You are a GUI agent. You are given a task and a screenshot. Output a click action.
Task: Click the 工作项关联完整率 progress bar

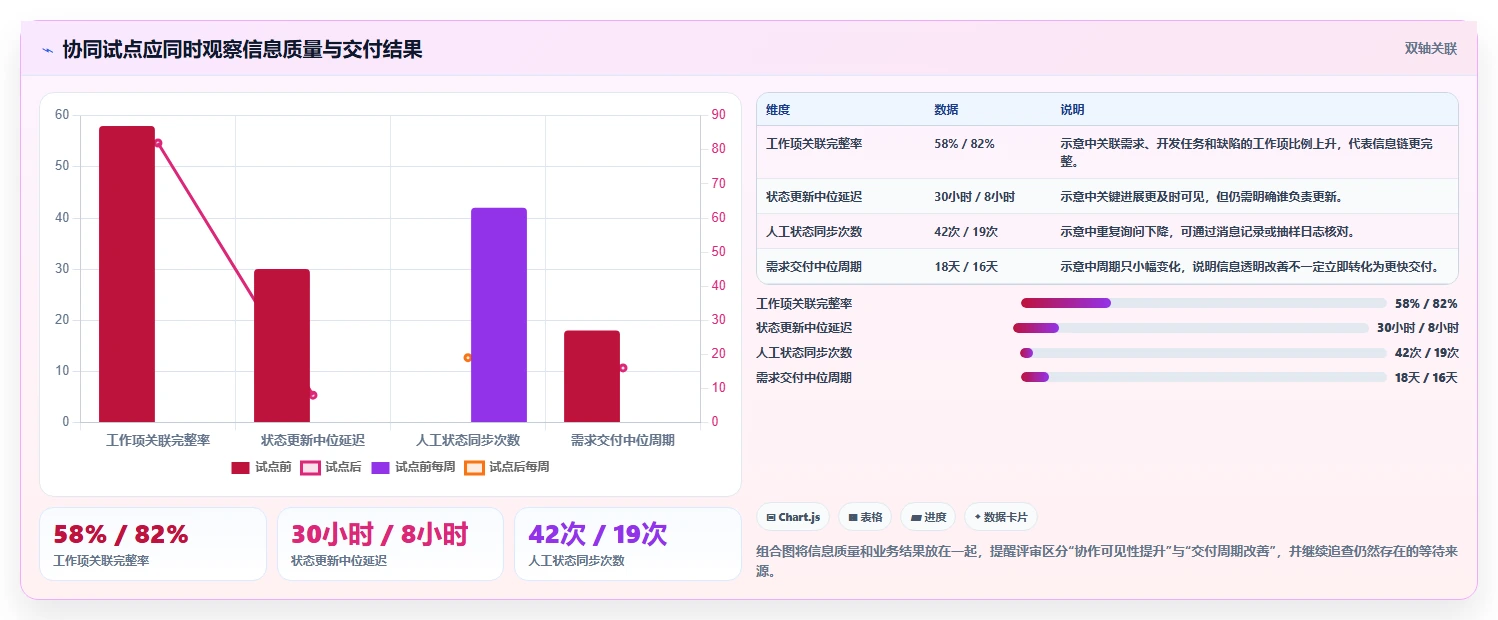click(1203, 303)
